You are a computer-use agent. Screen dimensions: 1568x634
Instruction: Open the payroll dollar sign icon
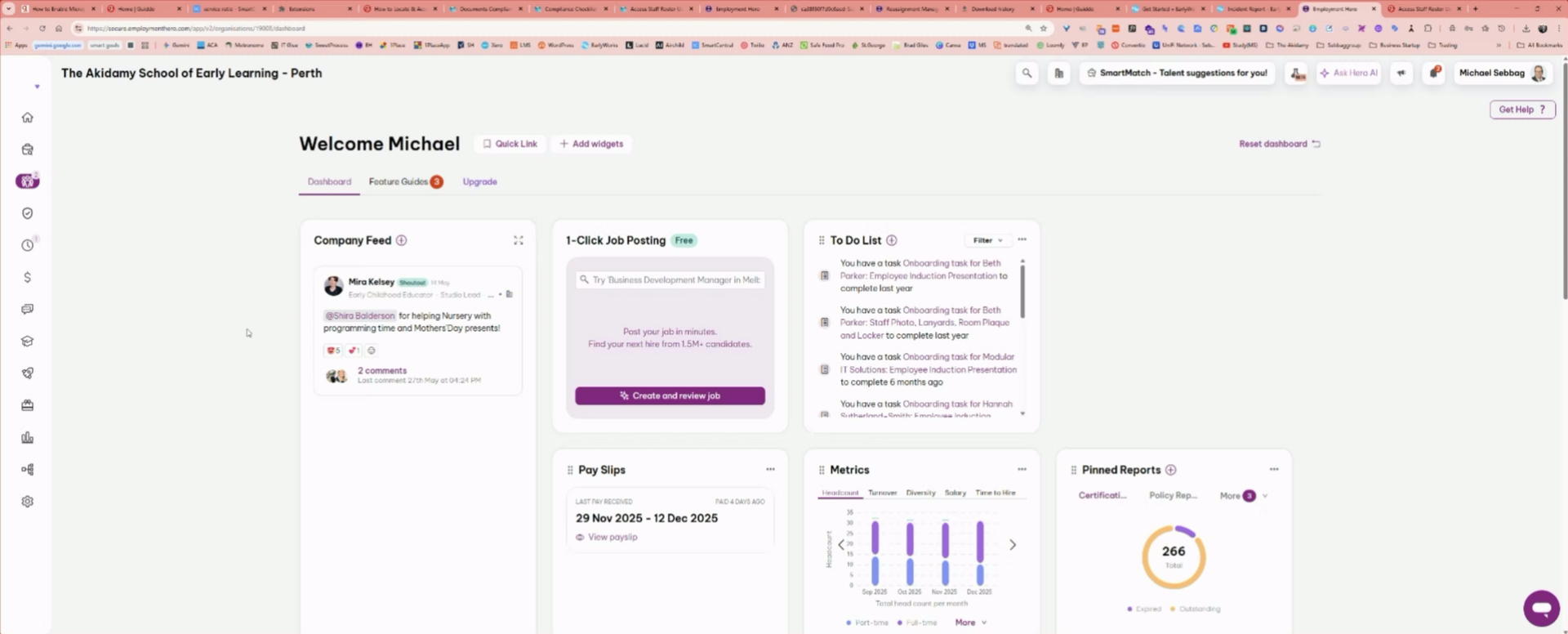coord(27,278)
